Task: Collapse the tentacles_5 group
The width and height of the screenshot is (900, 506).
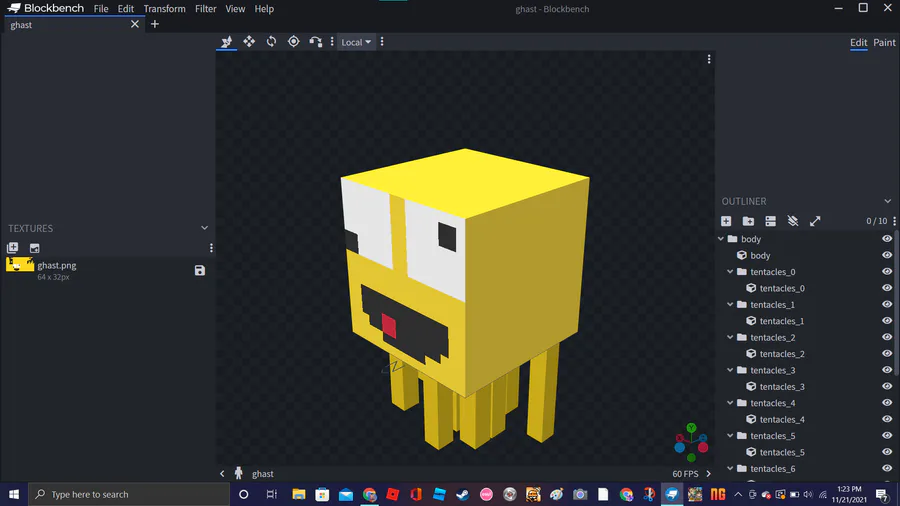Action: click(x=730, y=436)
